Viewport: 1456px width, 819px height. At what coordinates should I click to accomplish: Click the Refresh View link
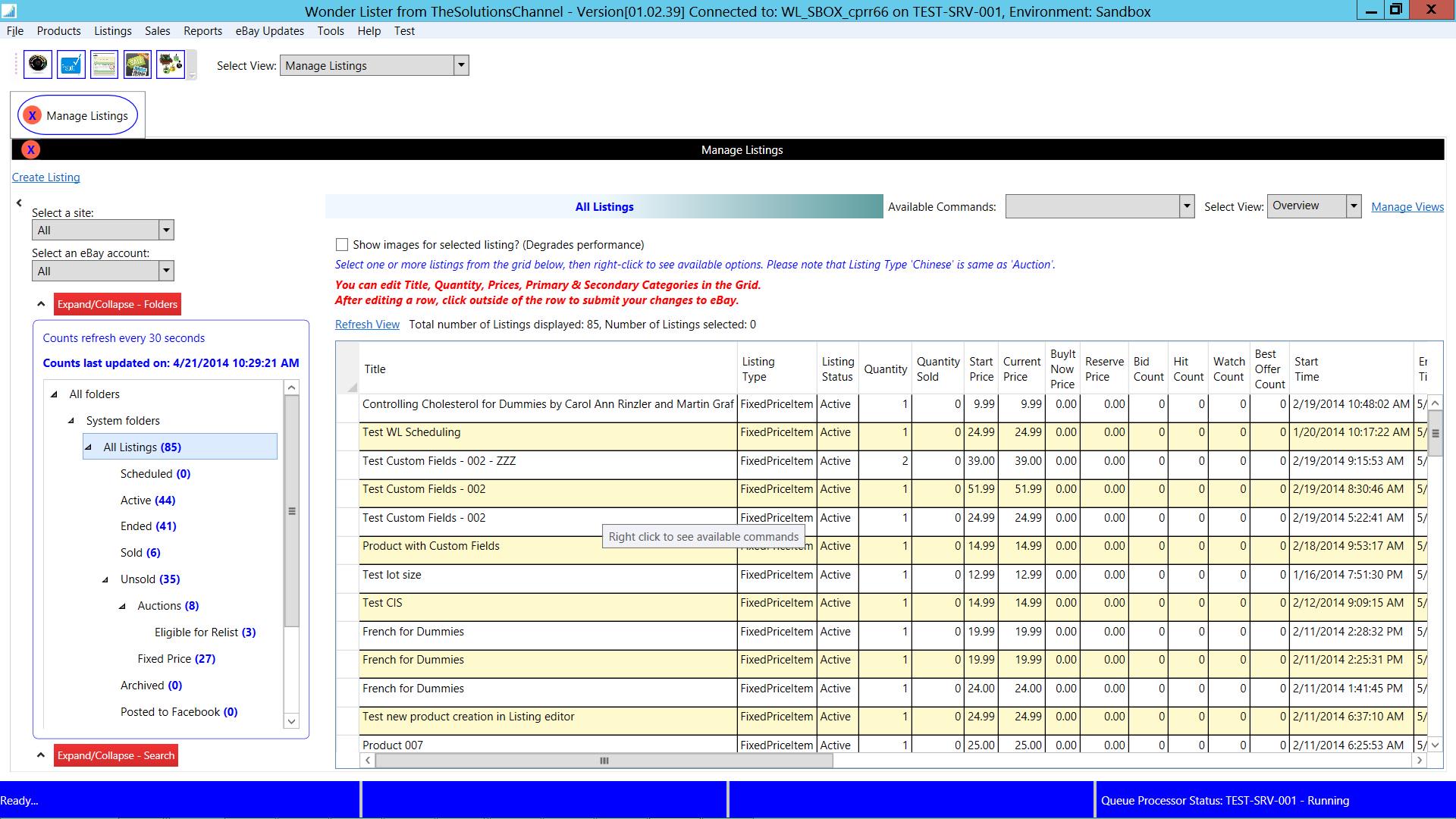(x=367, y=325)
